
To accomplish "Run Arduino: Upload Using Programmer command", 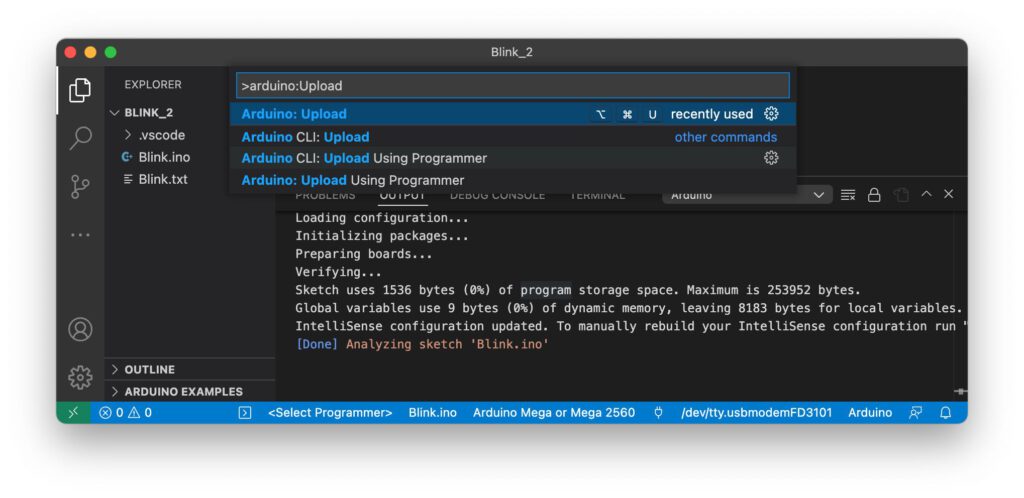I will [513, 180].
